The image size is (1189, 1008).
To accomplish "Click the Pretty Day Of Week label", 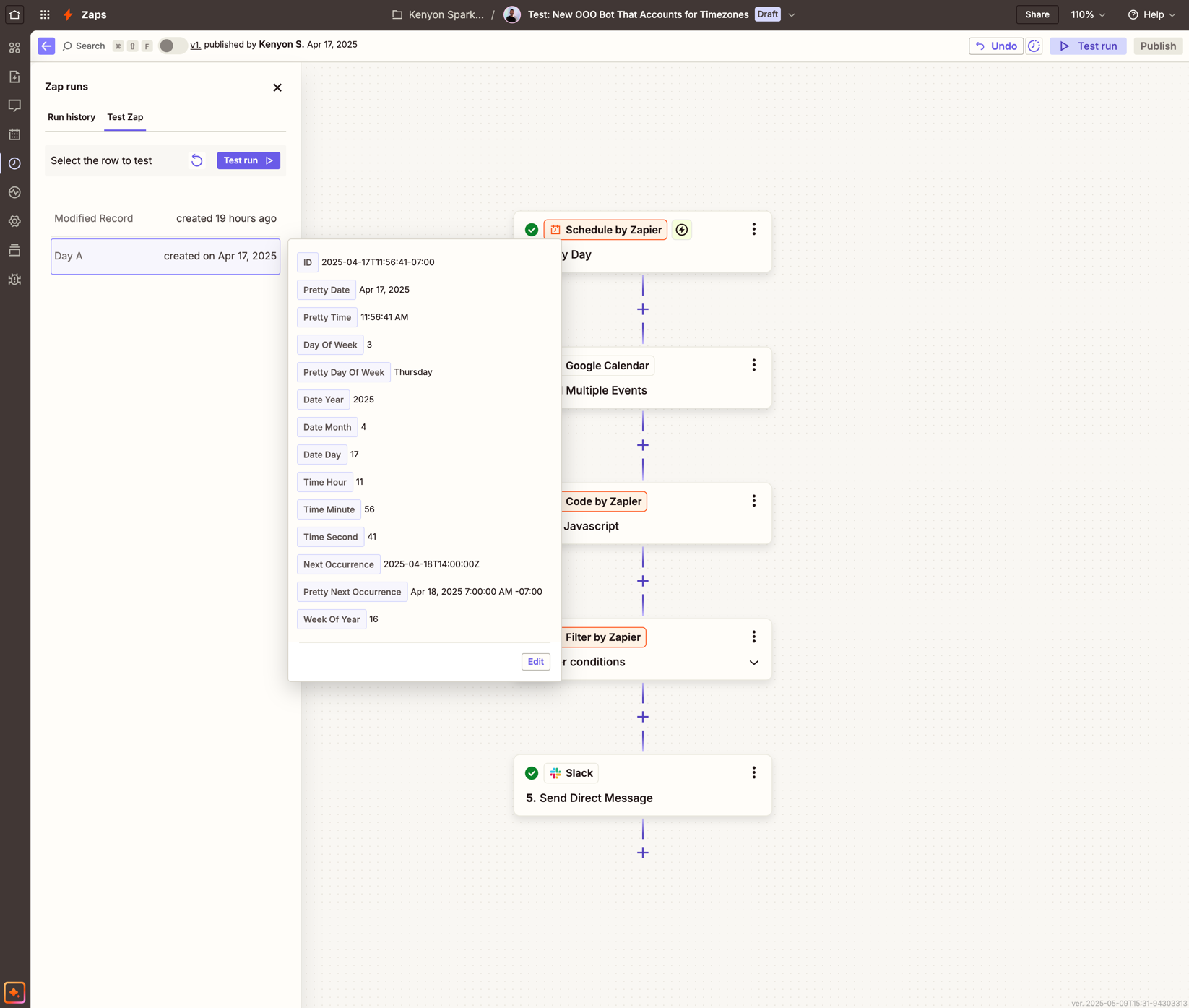I will point(344,372).
